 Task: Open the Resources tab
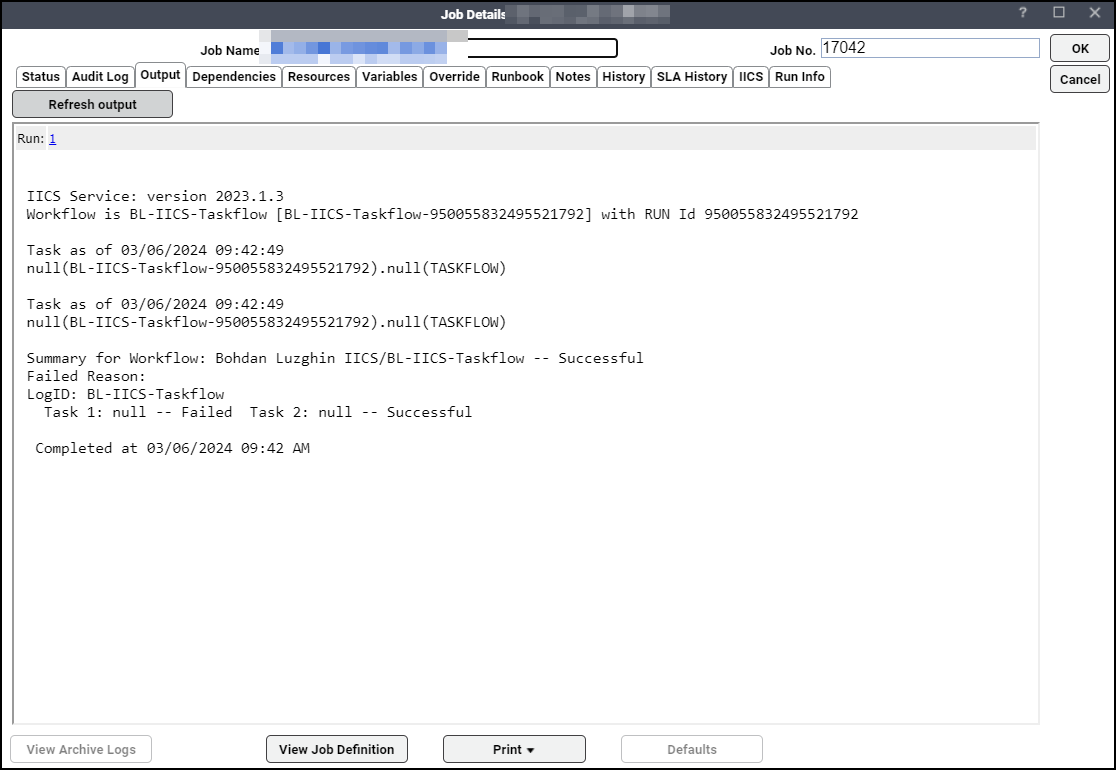(x=319, y=77)
